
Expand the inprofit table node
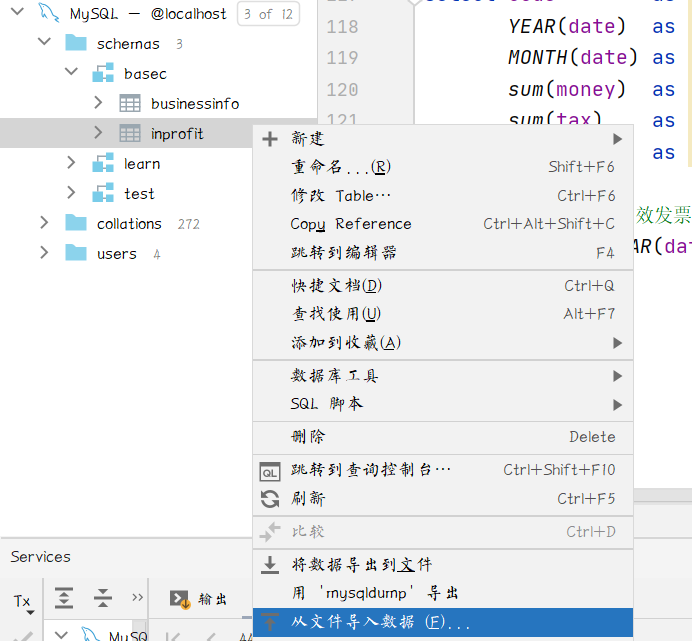click(x=98, y=132)
